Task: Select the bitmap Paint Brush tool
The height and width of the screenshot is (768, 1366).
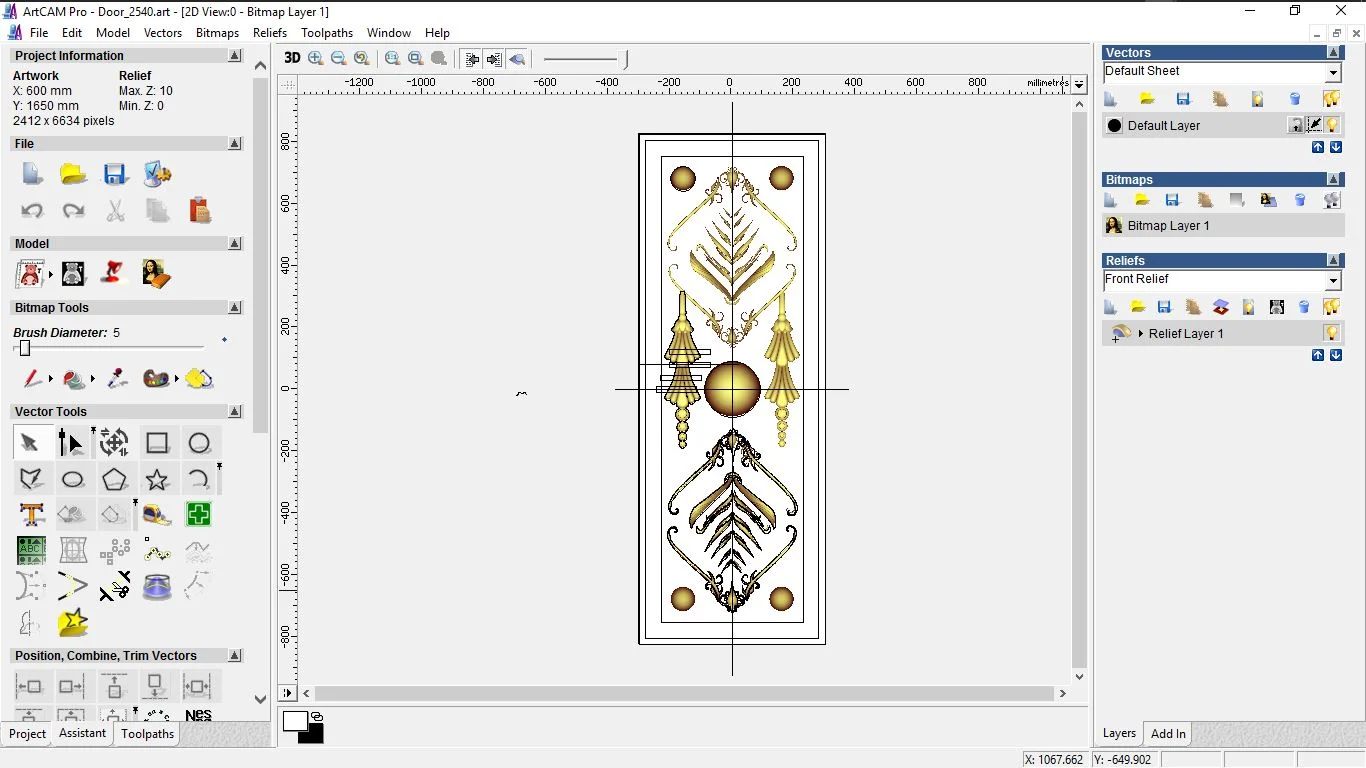Action: click(33, 379)
